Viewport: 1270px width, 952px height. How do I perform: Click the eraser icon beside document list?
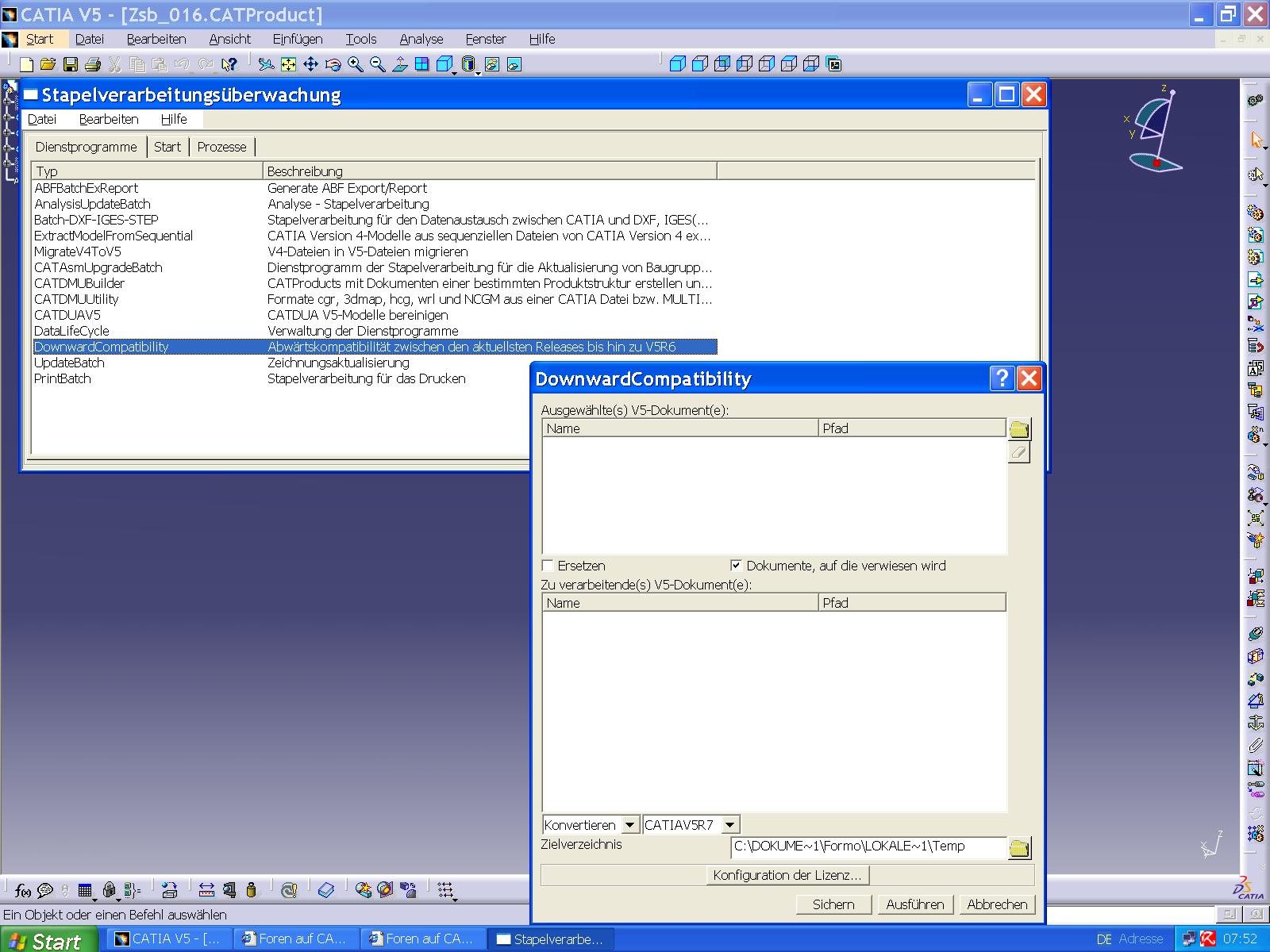1019,453
